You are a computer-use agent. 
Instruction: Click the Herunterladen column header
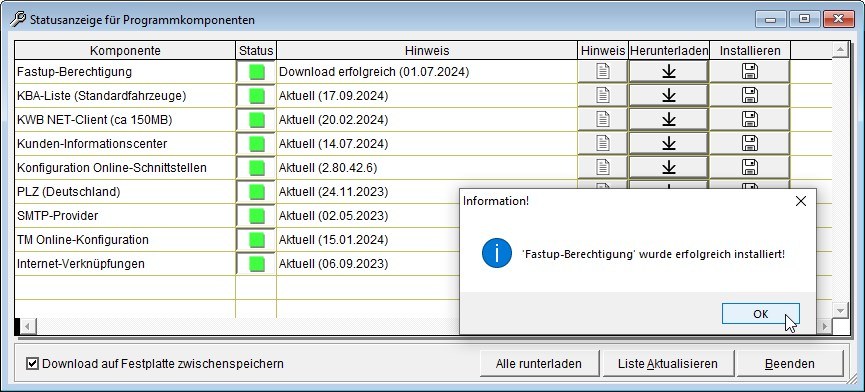(x=669, y=51)
